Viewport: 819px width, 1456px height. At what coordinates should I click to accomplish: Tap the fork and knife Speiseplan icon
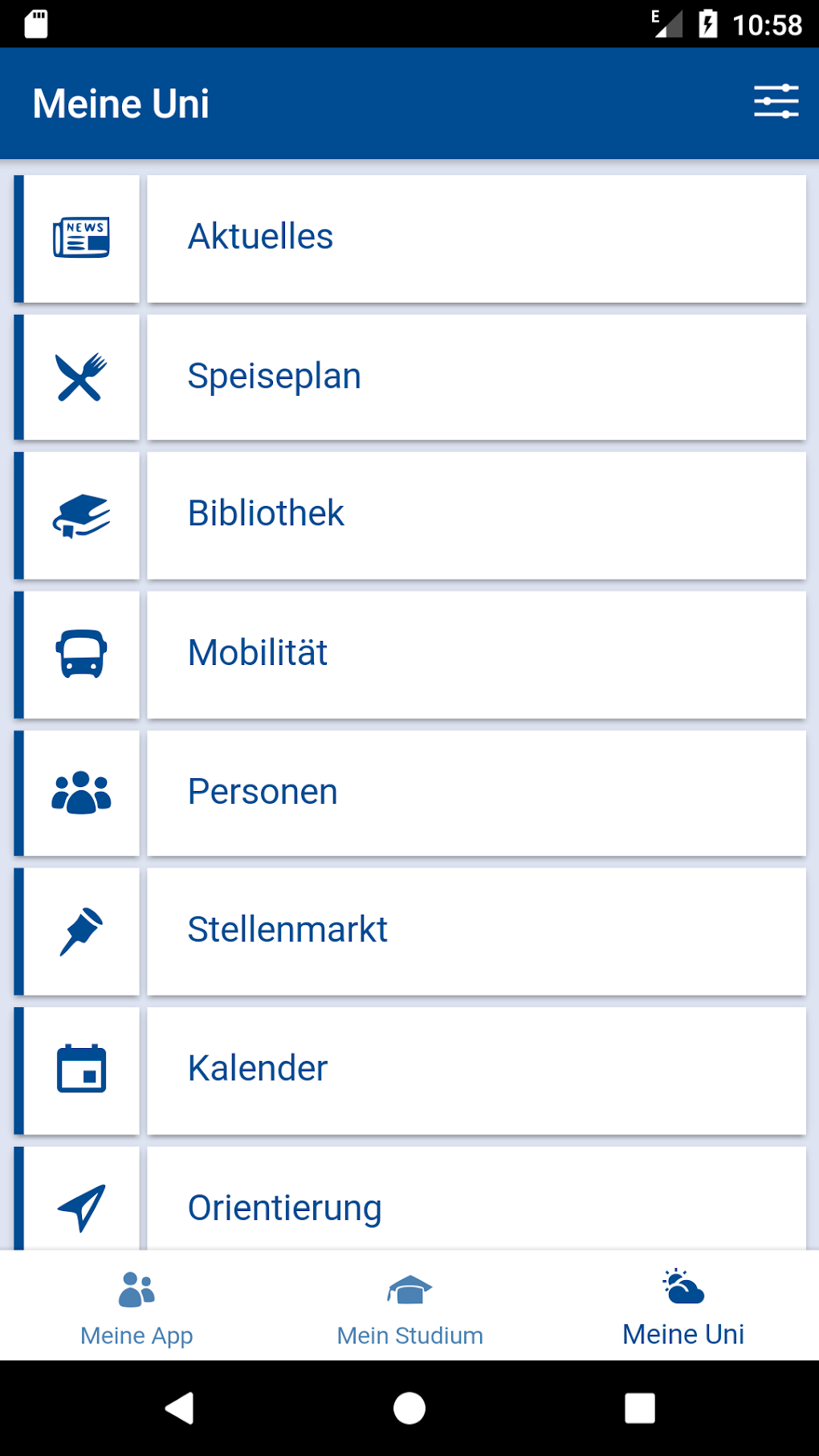[x=81, y=377]
